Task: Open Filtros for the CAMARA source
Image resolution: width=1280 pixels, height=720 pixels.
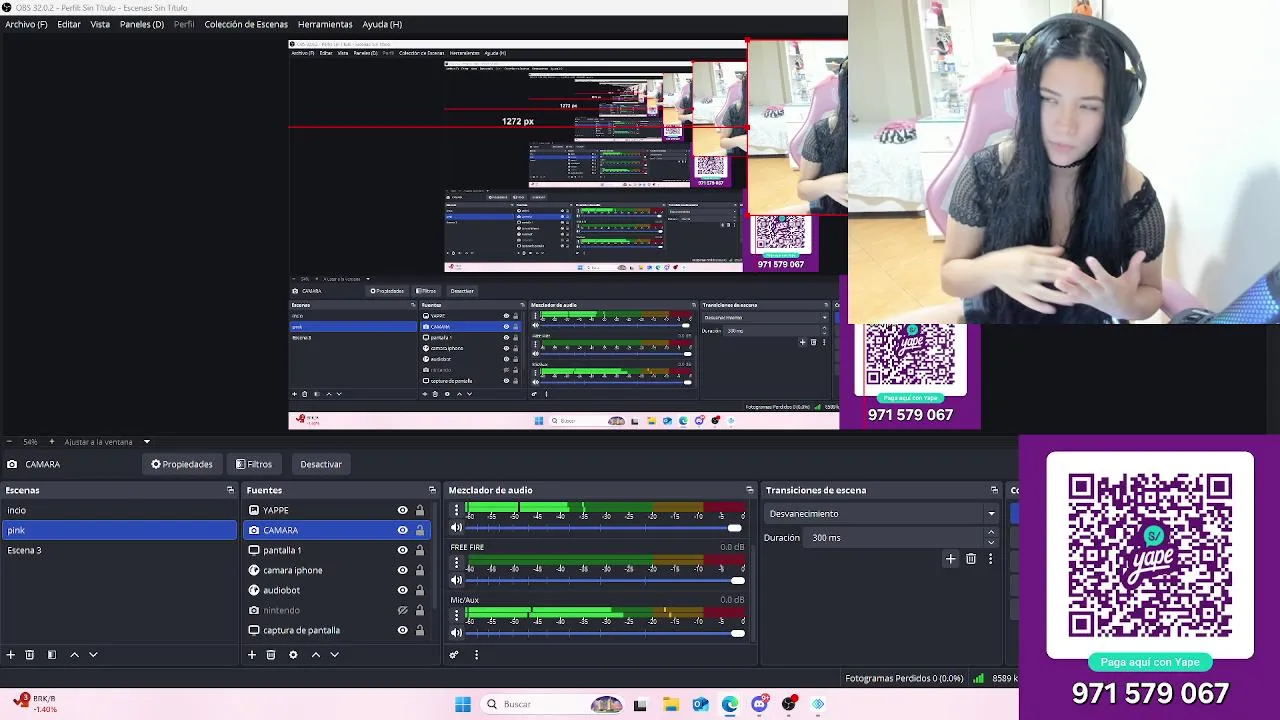Action: pos(254,464)
